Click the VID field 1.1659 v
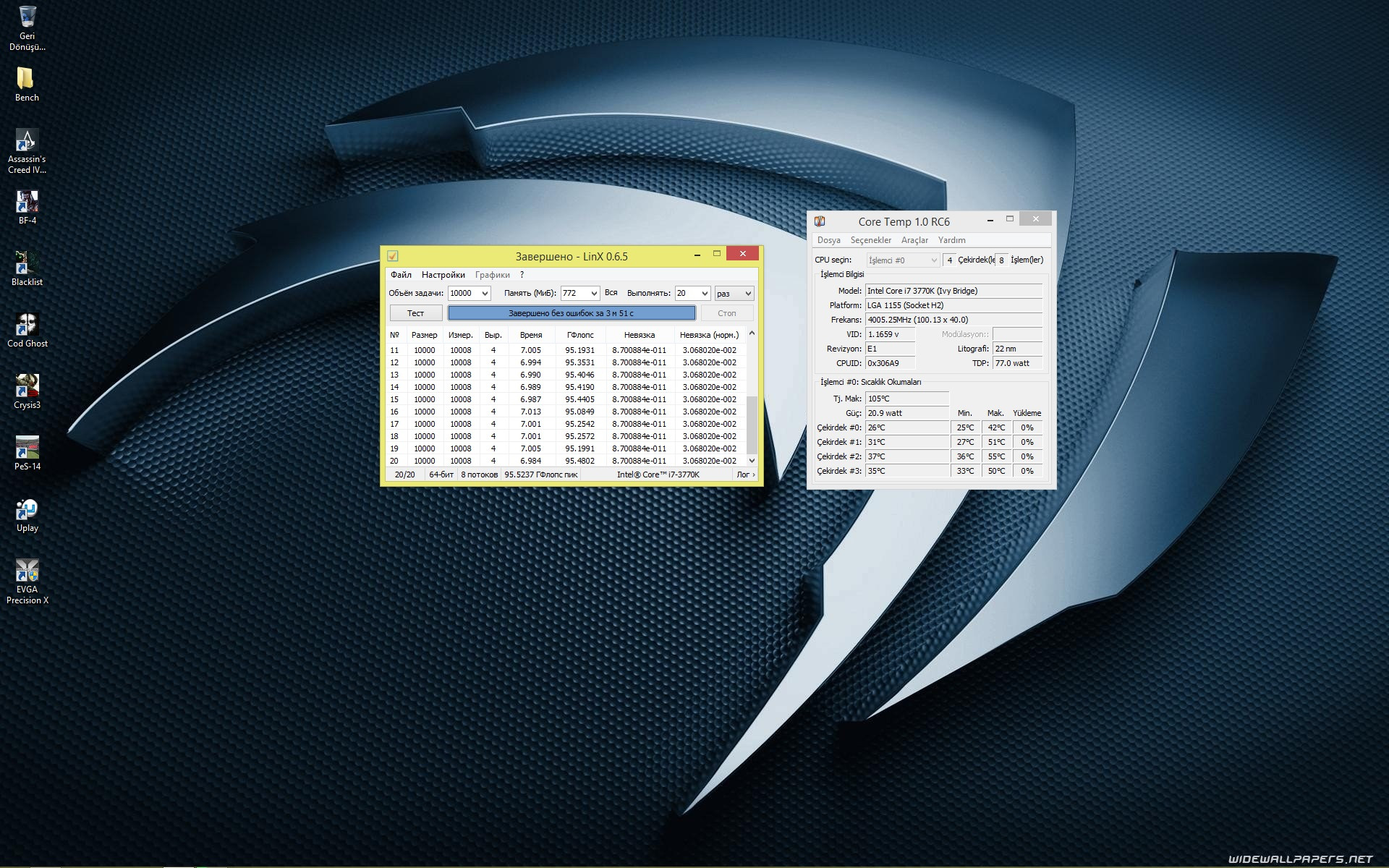The image size is (1389, 868). 890,334
